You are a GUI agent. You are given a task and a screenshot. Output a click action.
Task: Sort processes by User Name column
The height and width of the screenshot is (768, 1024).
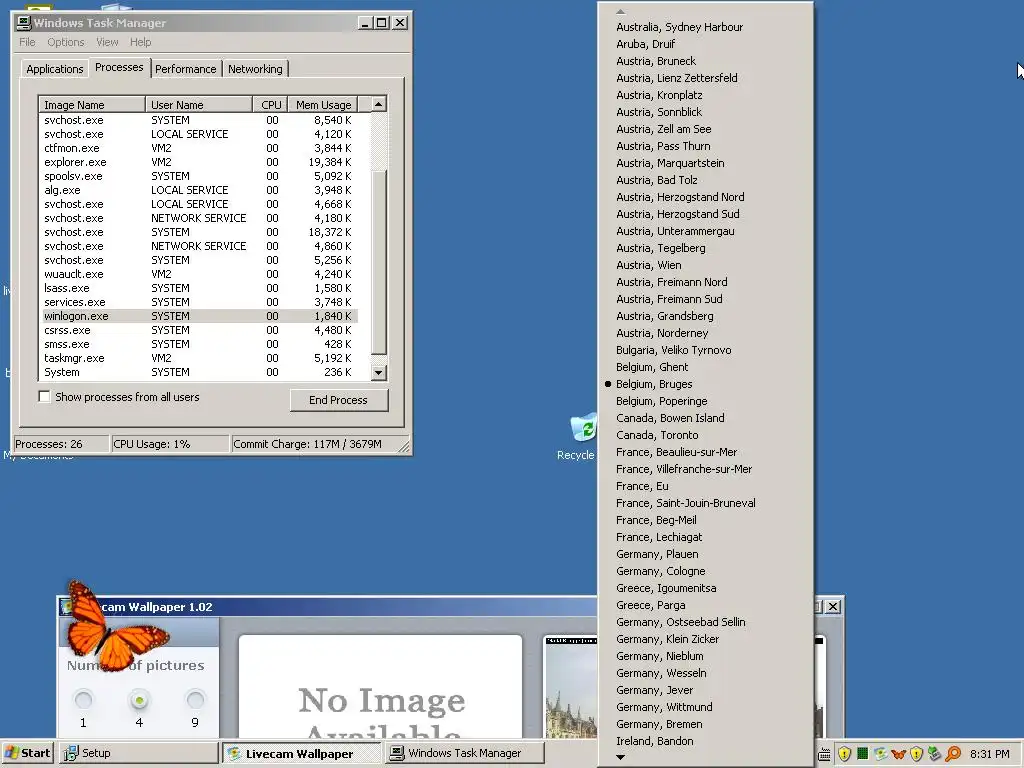199,104
